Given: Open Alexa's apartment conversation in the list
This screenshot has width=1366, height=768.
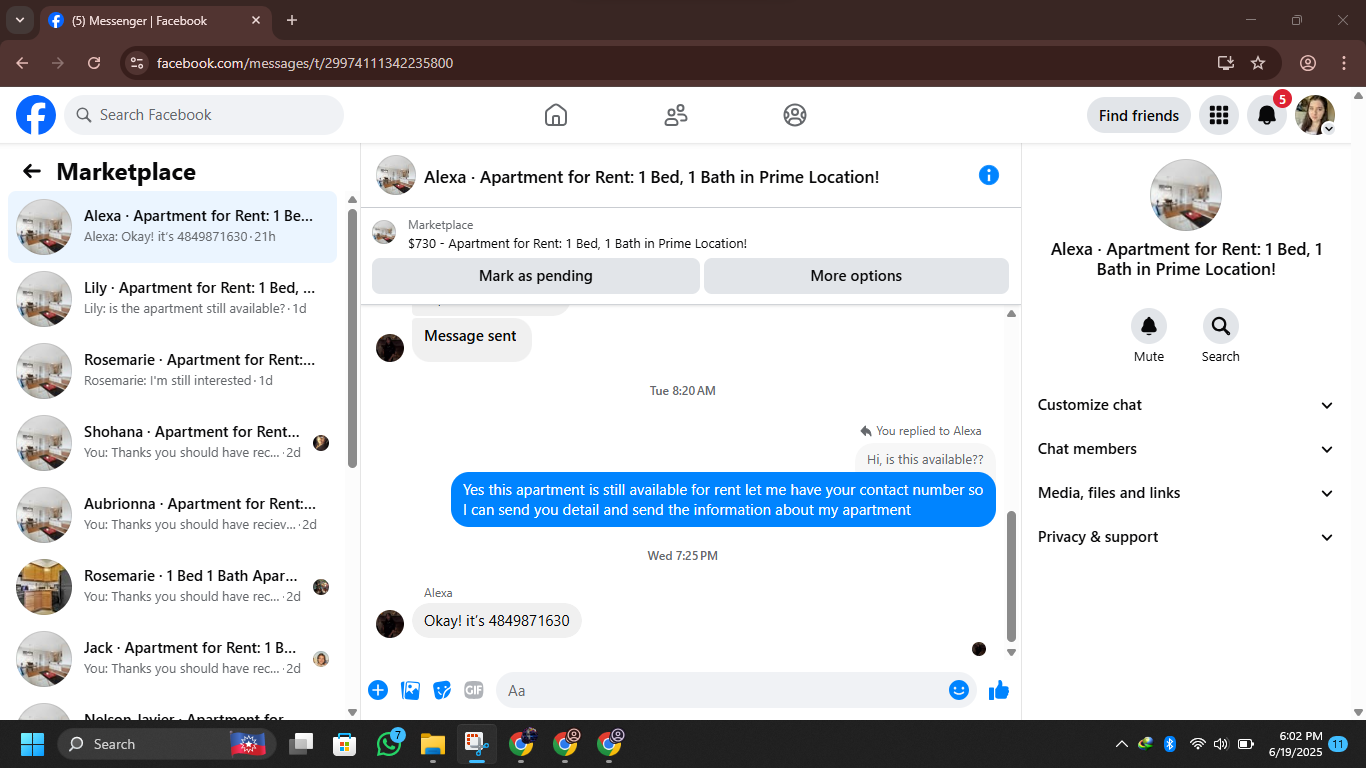Looking at the screenshot, I should pyautogui.click(x=173, y=227).
